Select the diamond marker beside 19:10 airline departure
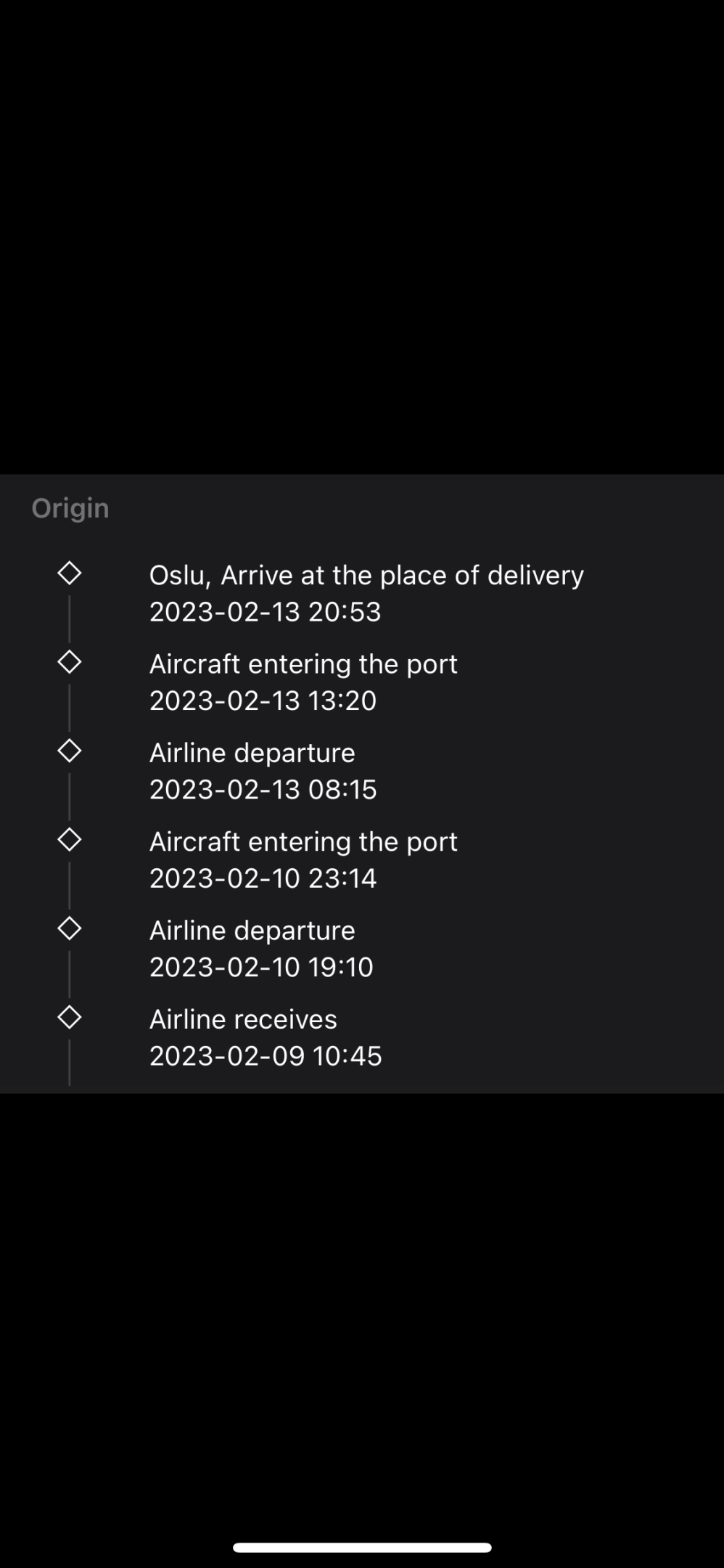Screen dimensions: 724x1568 pyautogui.click(x=69, y=928)
